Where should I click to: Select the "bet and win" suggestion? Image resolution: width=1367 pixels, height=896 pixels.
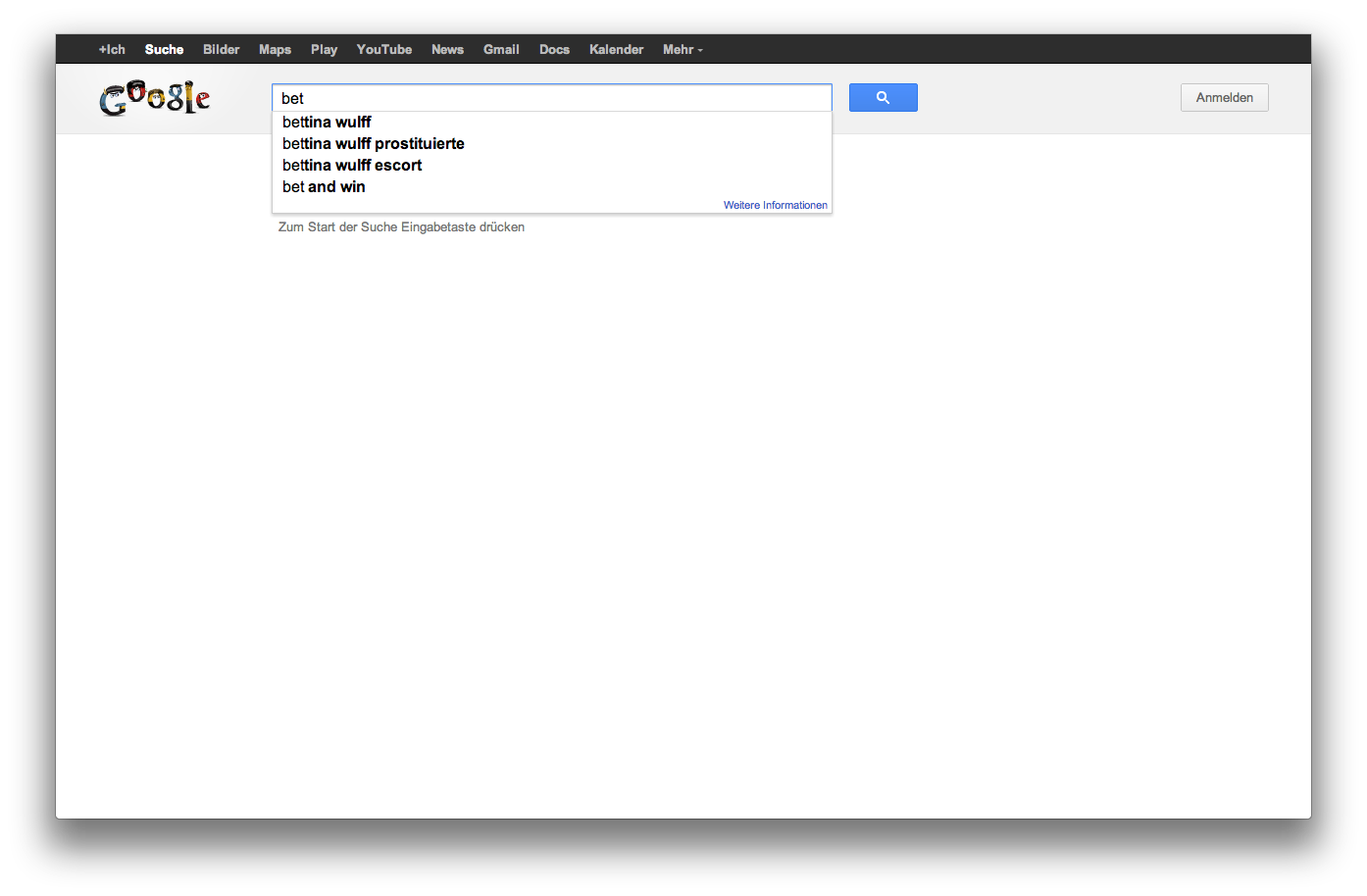click(x=324, y=187)
